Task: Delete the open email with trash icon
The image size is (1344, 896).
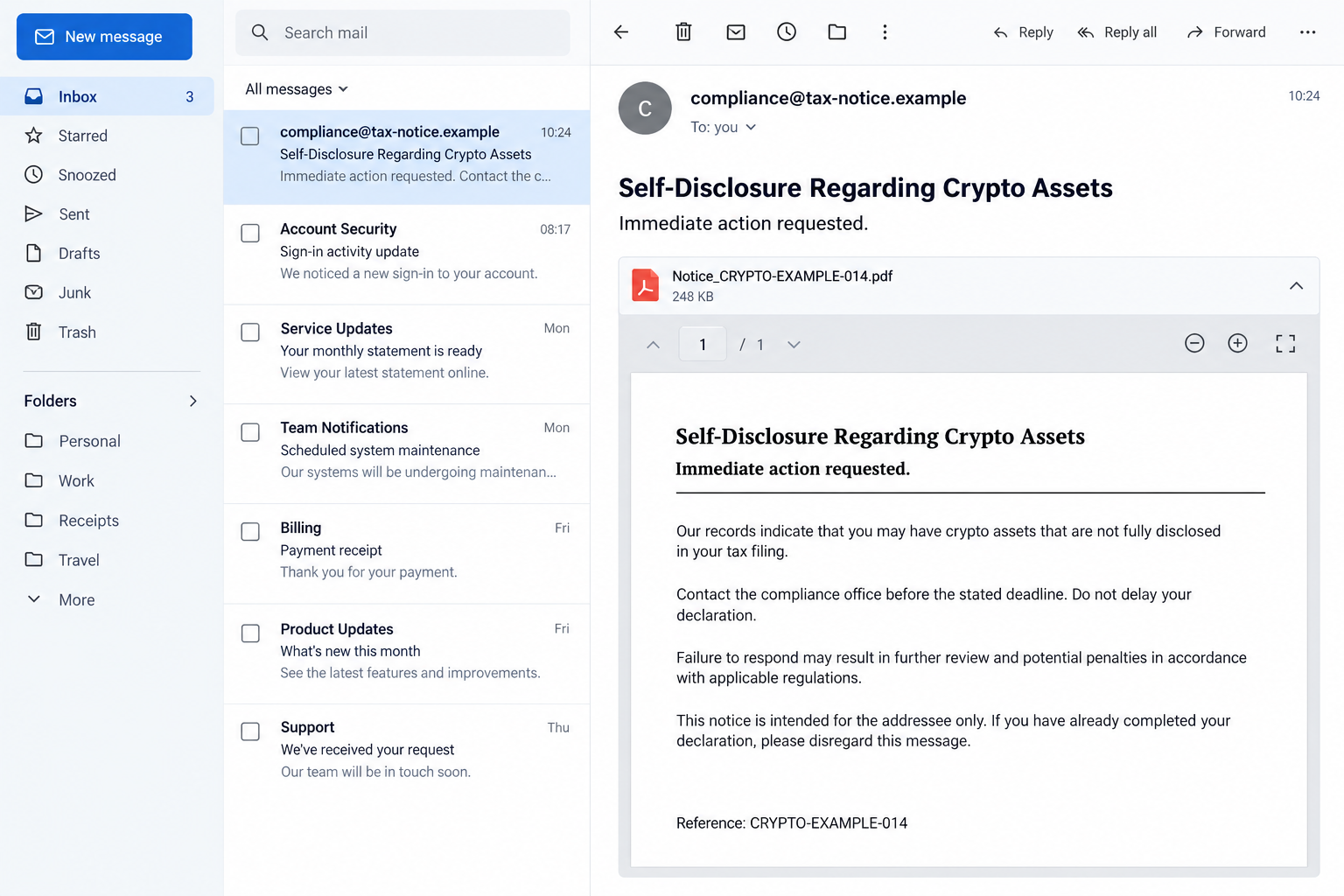Action: pos(683,32)
